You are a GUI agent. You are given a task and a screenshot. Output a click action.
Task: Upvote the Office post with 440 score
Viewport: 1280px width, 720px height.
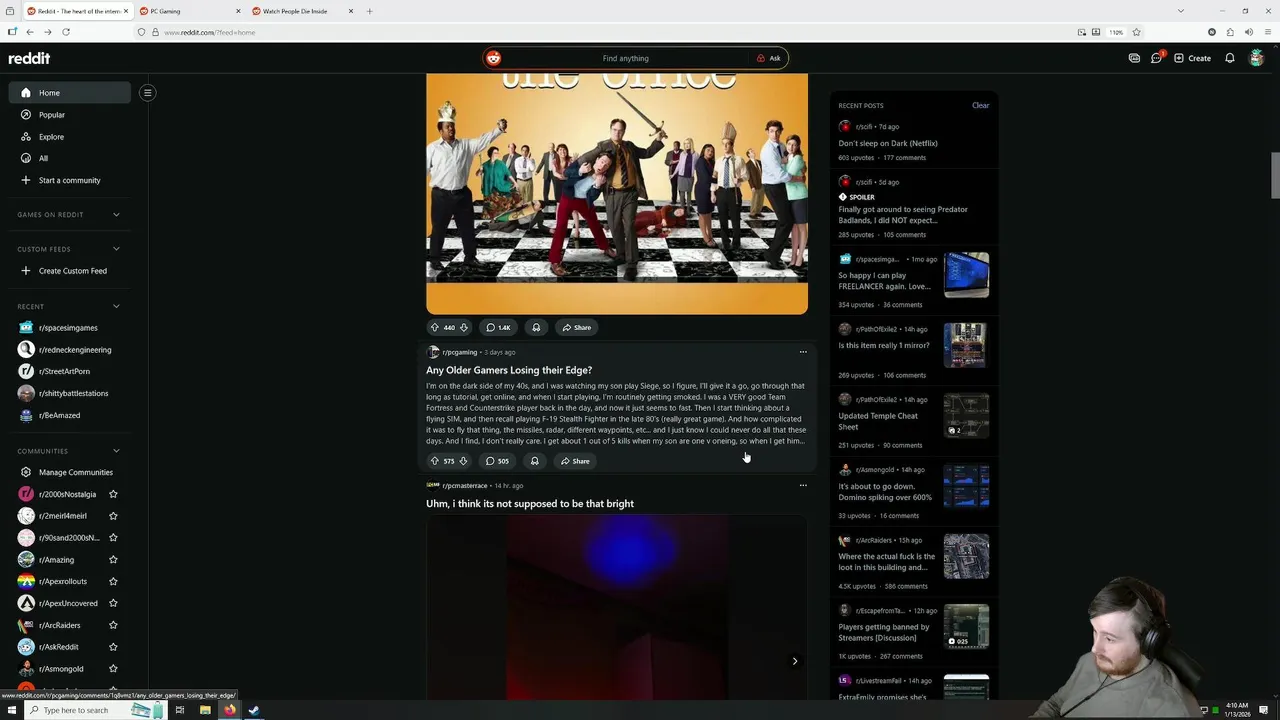(x=434, y=327)
